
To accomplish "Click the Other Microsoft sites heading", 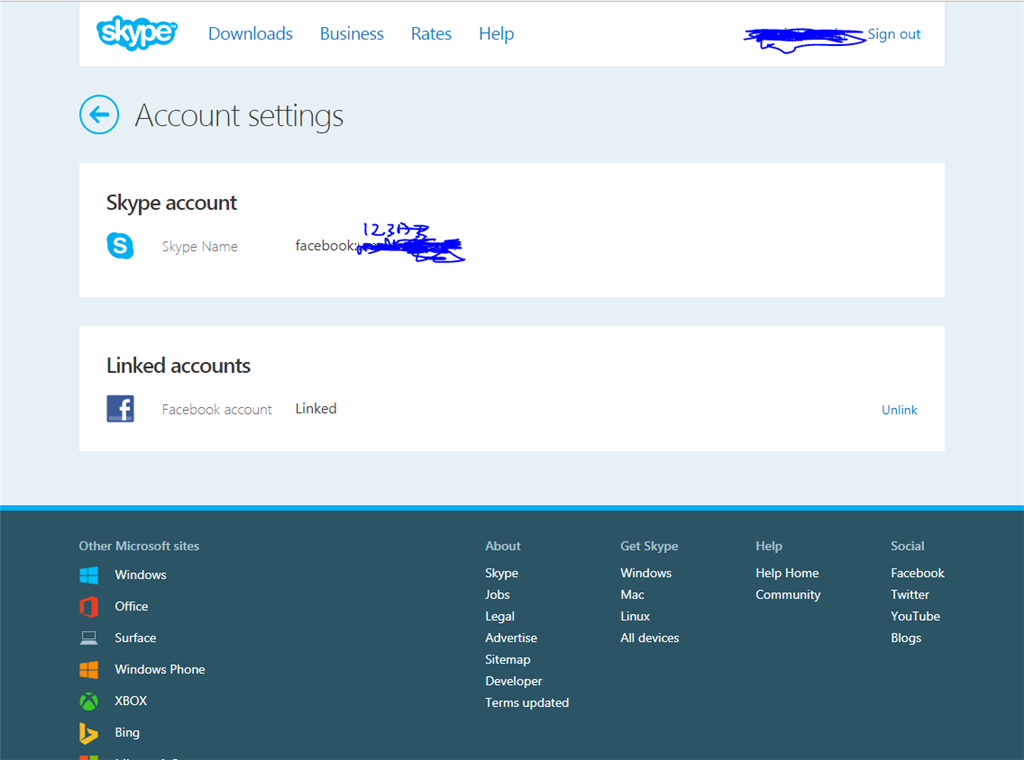I will [x=139, y=546].
